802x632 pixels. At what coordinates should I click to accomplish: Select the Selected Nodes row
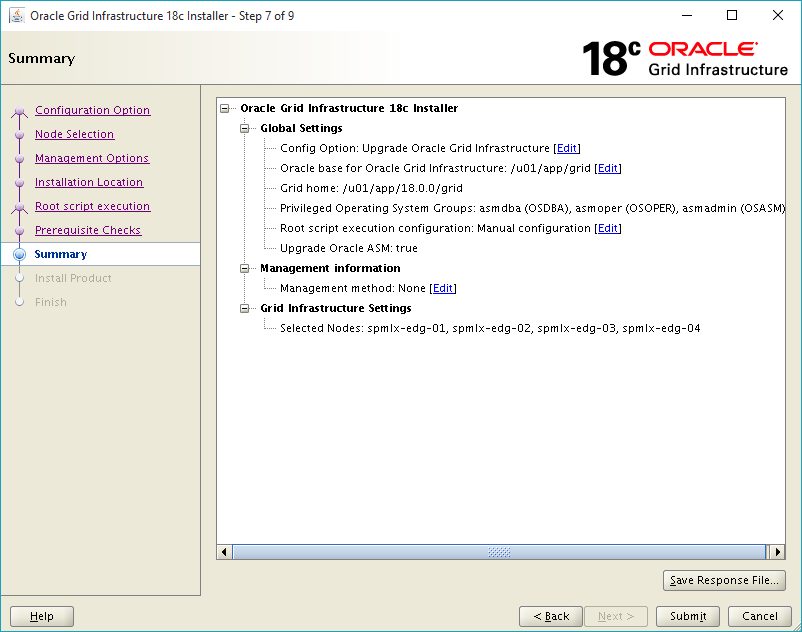pos(490,328)
